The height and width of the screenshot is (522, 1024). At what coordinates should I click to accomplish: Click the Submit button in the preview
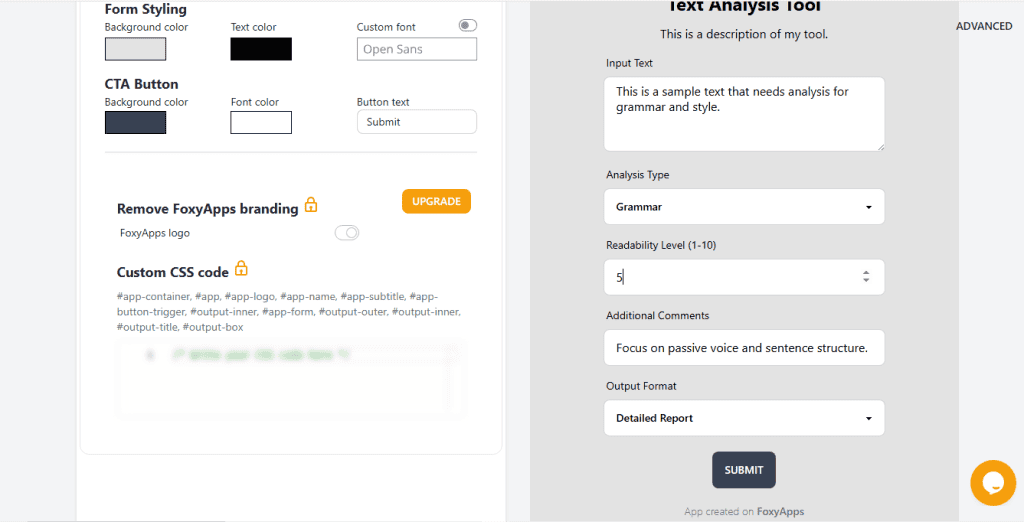coord(743,470)
